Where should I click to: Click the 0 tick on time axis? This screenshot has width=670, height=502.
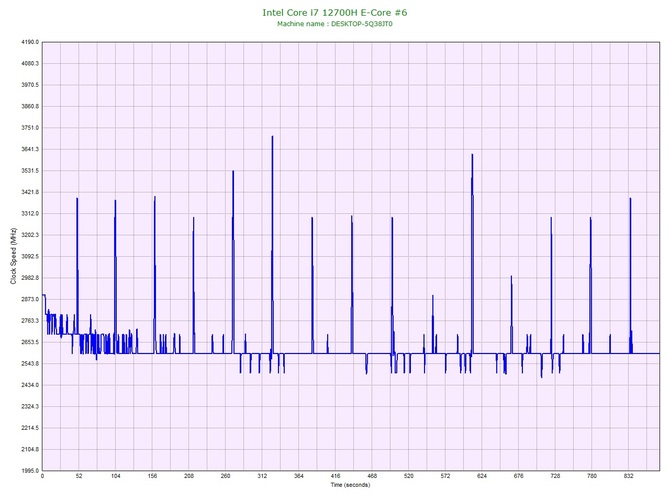tap(42, 476)
